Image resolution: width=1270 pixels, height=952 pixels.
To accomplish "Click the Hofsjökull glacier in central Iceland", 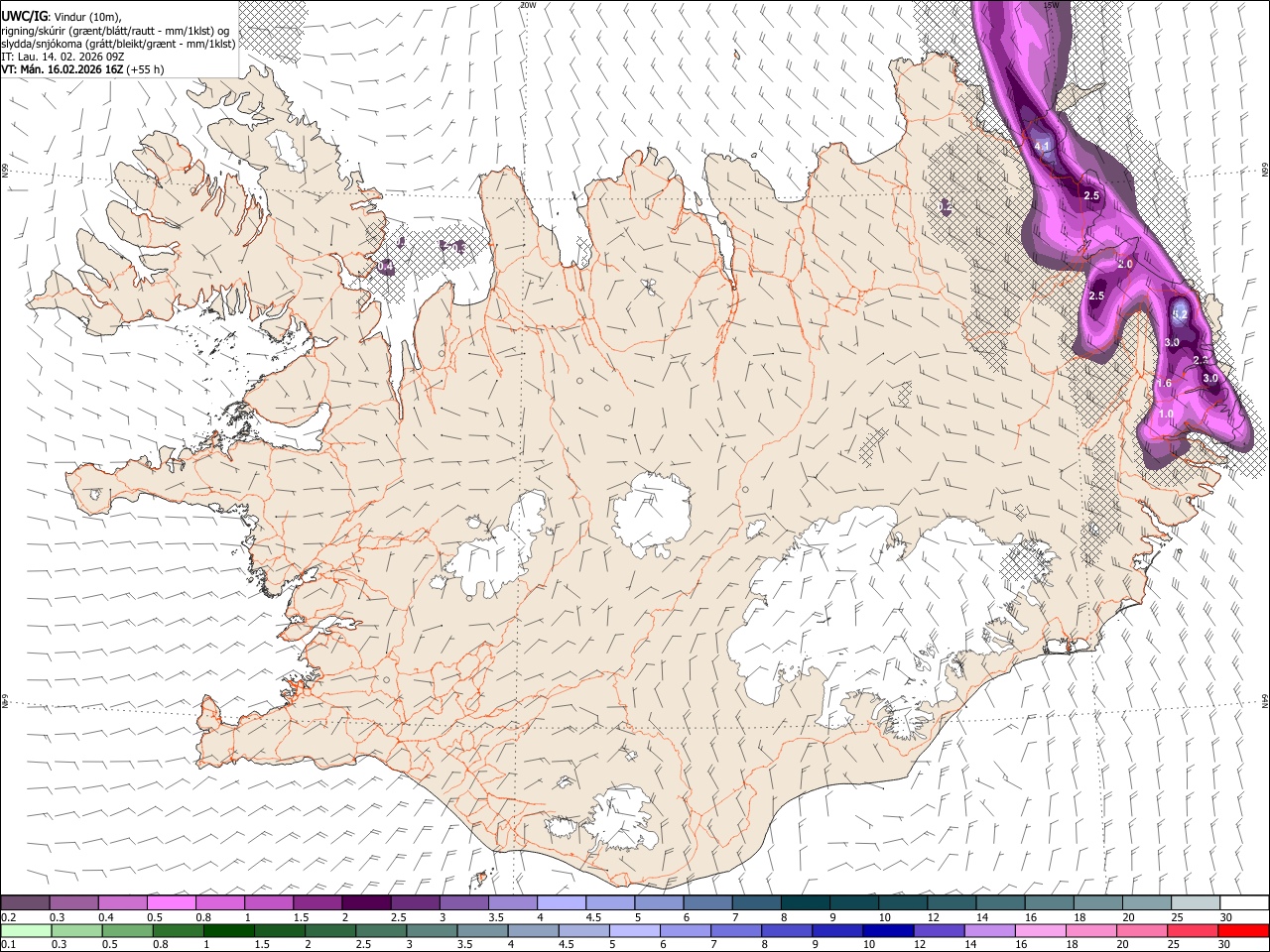I will [652, 514].
